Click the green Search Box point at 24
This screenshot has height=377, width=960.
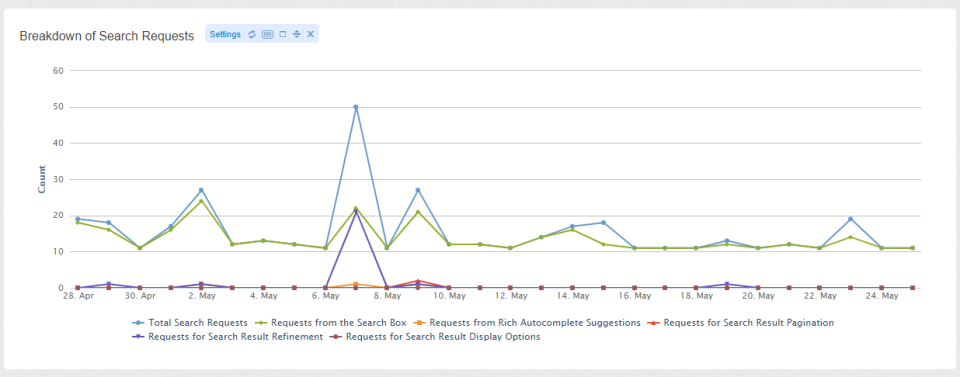click(x=201, y=201)
